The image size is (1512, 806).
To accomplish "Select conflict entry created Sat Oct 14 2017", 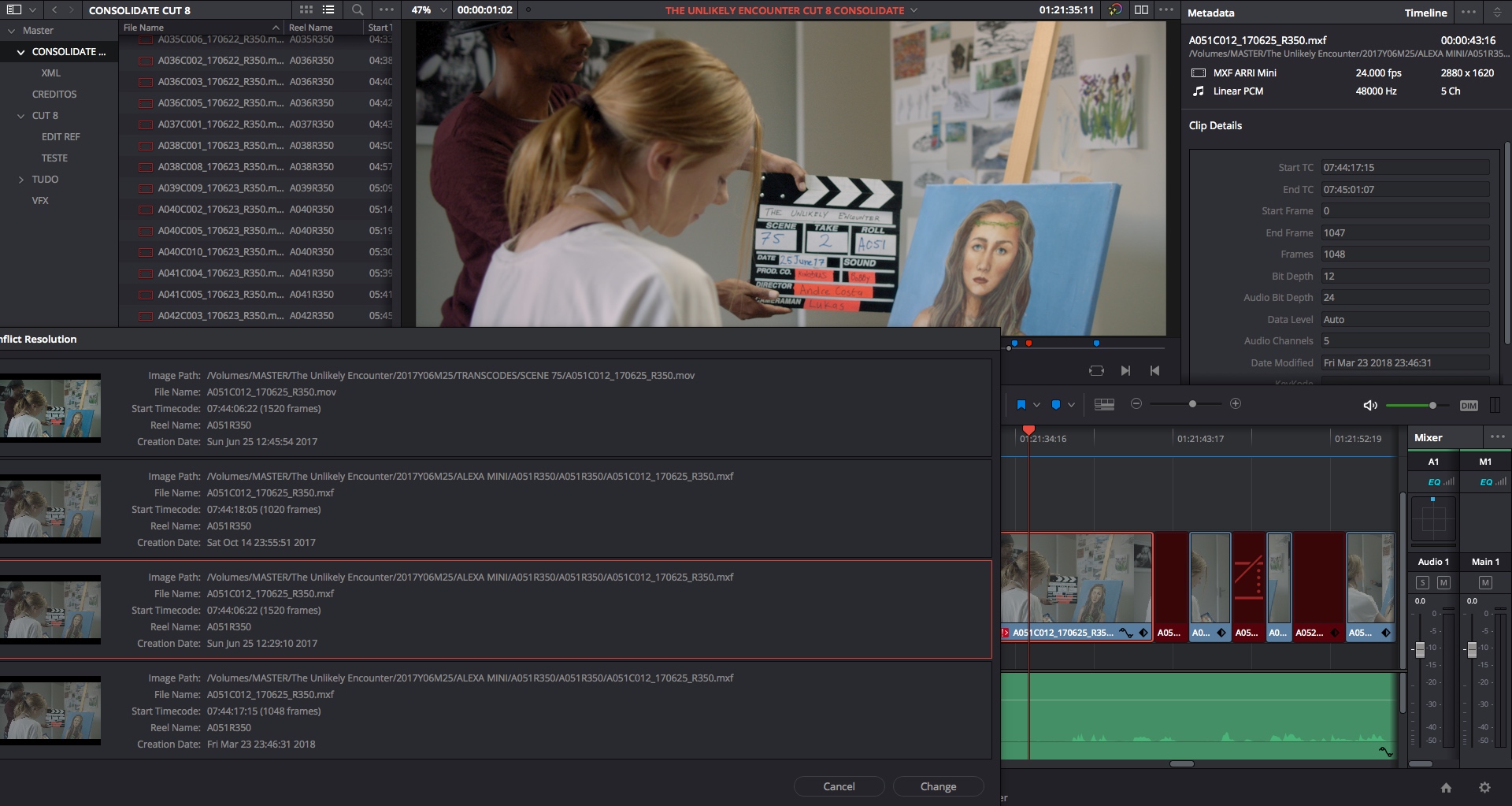I will click(495, 509).
